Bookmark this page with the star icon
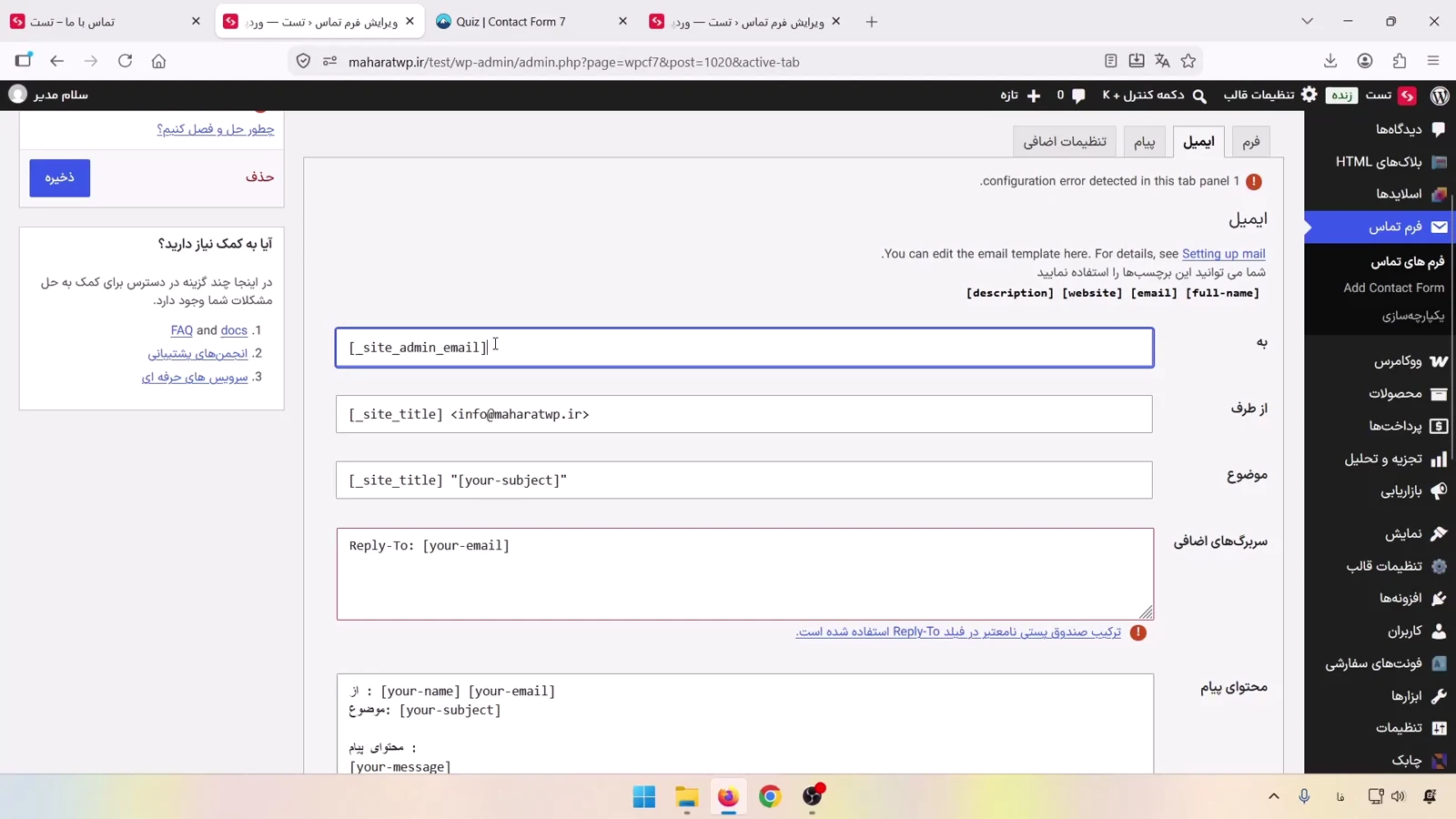The image size is (1456, 819). [x=1188, y=61]
